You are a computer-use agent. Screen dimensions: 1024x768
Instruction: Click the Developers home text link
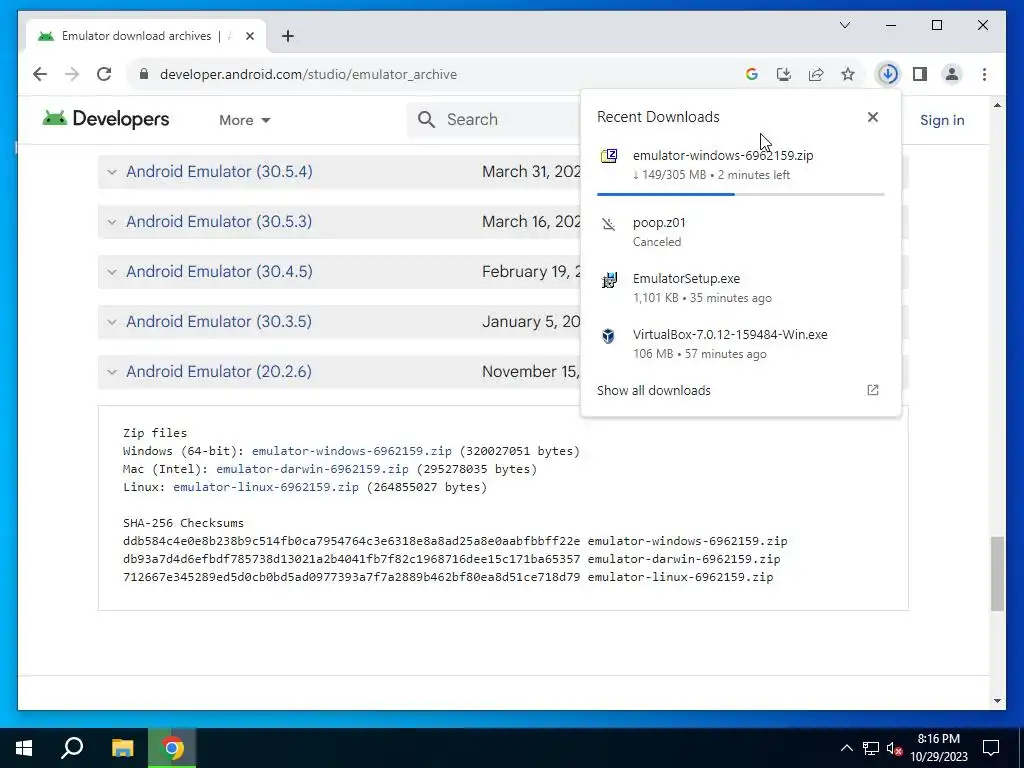click(121, 119)
